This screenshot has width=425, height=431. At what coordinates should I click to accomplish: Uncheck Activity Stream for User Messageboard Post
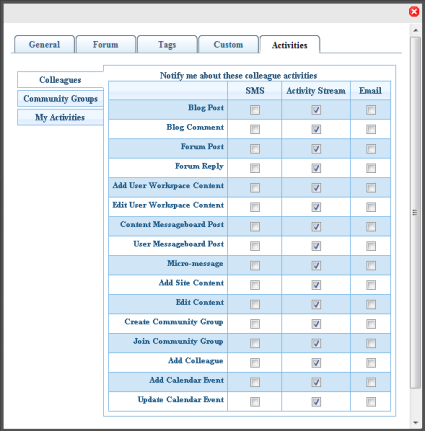316,246
